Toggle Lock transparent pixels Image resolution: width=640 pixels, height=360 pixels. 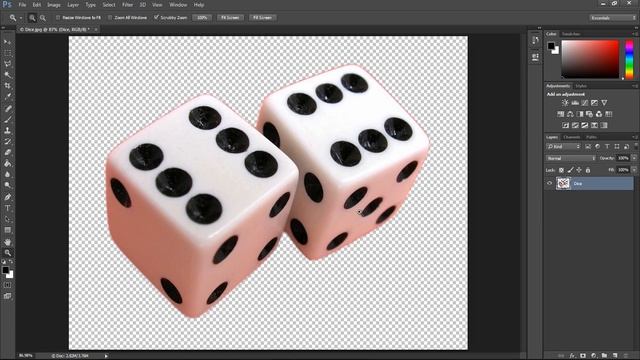(561, 170)
